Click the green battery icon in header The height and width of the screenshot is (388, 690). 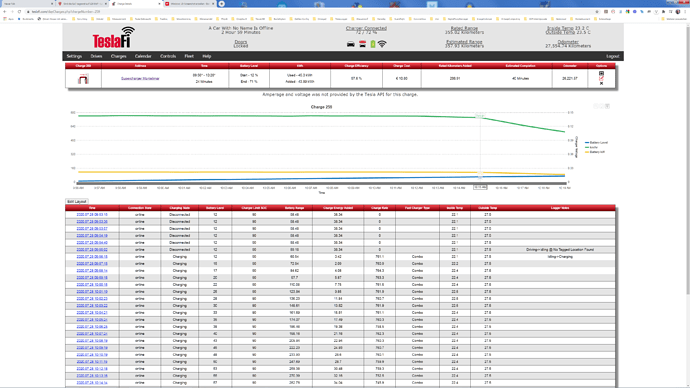tap(373, 44)
